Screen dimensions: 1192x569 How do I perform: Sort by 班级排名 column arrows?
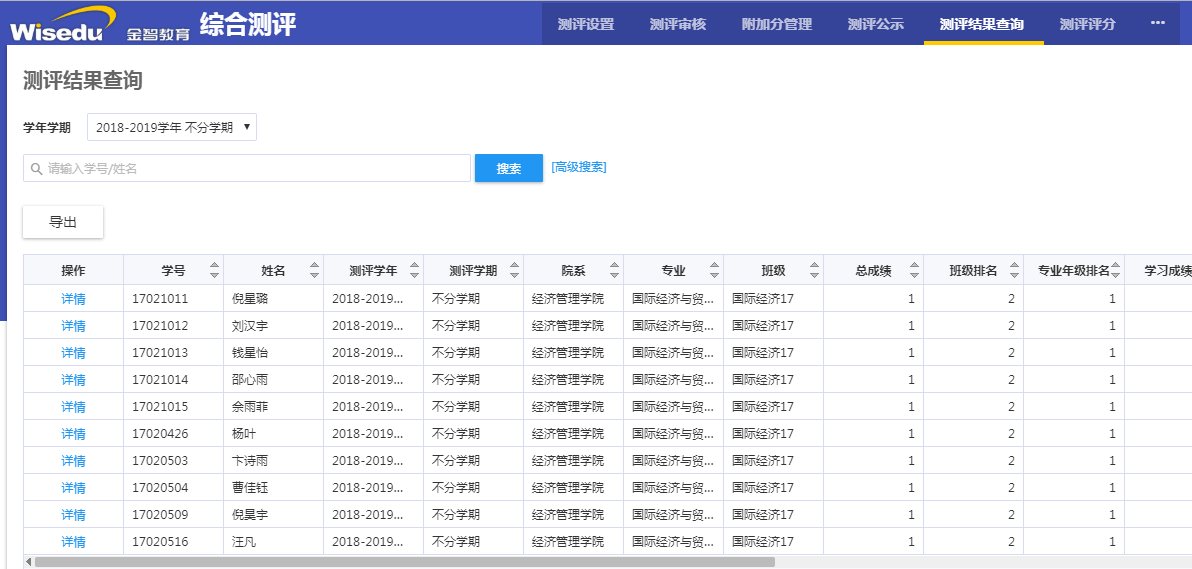point(1014,270)
